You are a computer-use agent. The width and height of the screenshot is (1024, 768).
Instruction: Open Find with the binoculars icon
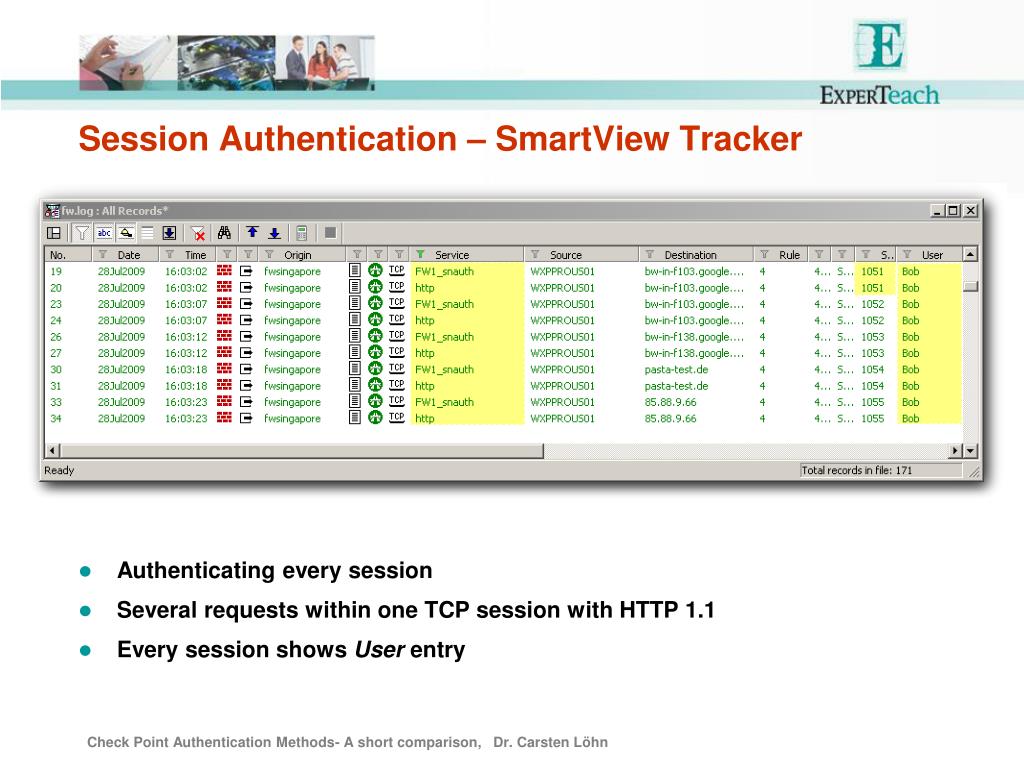click(x=224, y=232)
